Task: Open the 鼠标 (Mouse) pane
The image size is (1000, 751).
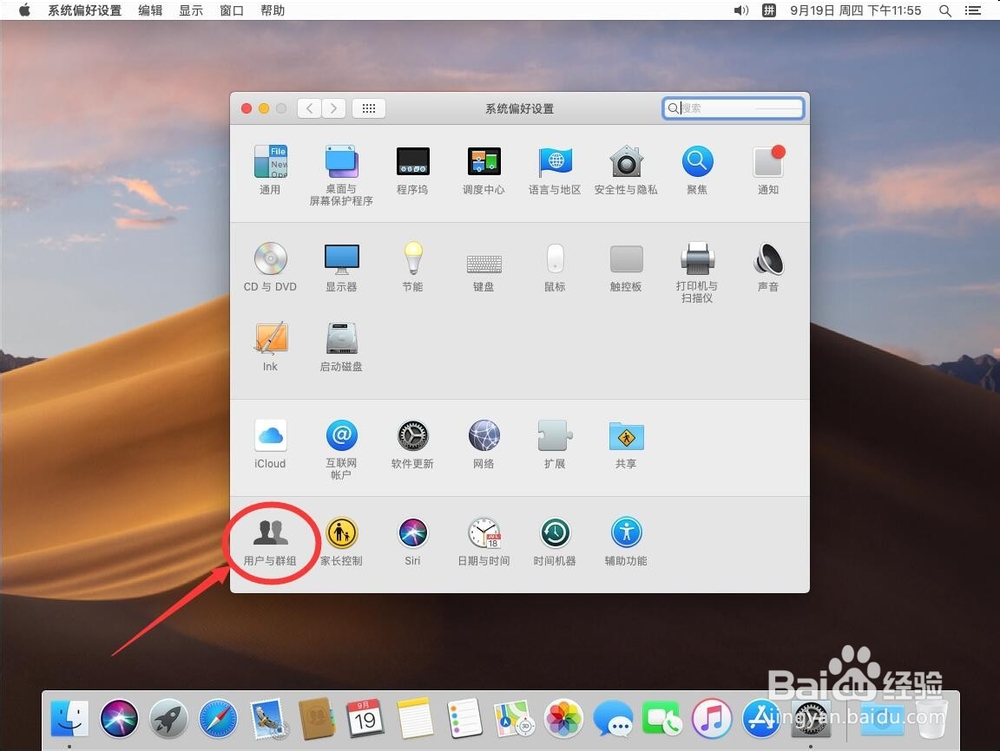Action: pyautogui.click(x=555, y=266)
